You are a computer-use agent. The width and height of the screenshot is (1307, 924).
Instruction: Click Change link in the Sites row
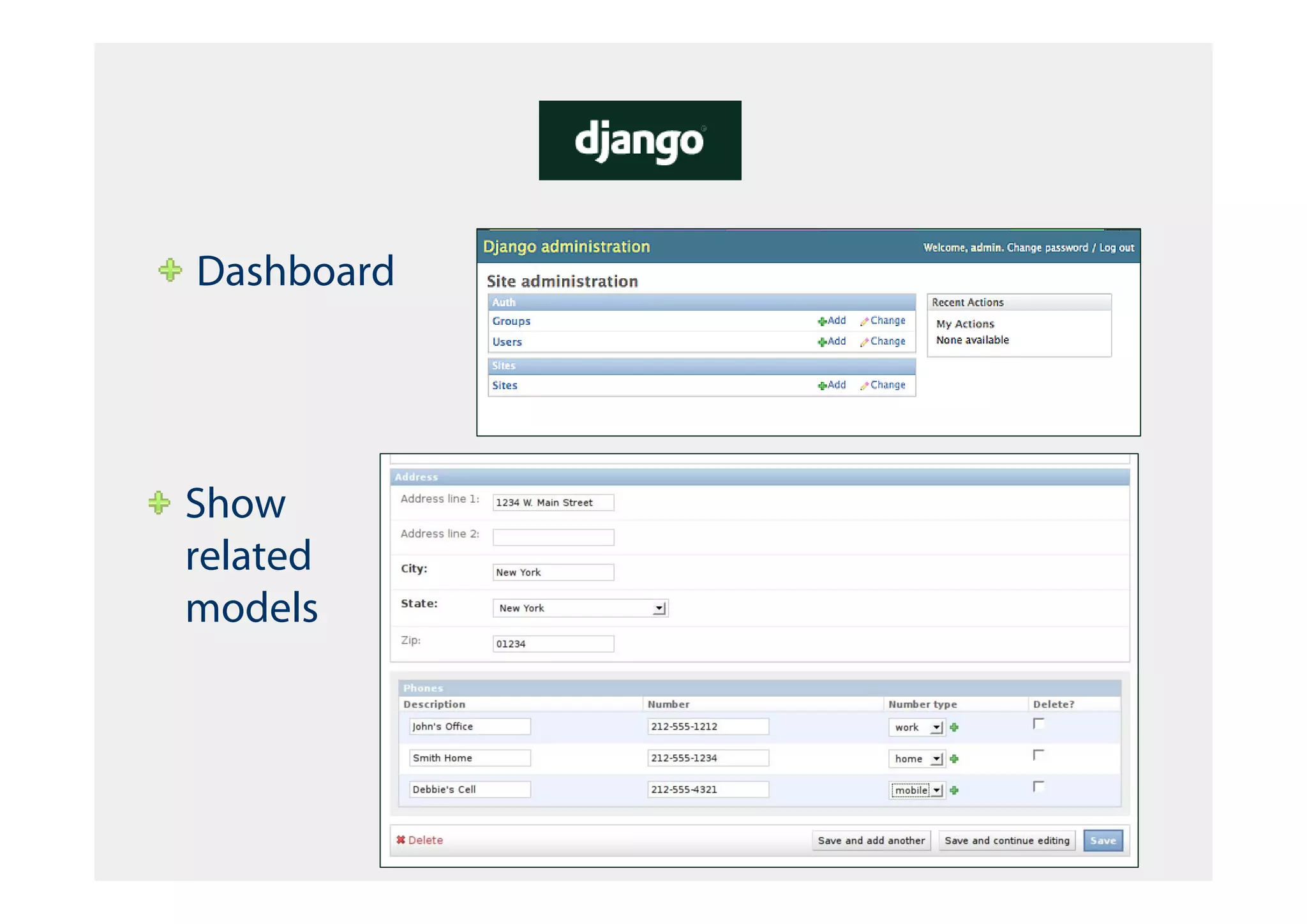(888, 385)
